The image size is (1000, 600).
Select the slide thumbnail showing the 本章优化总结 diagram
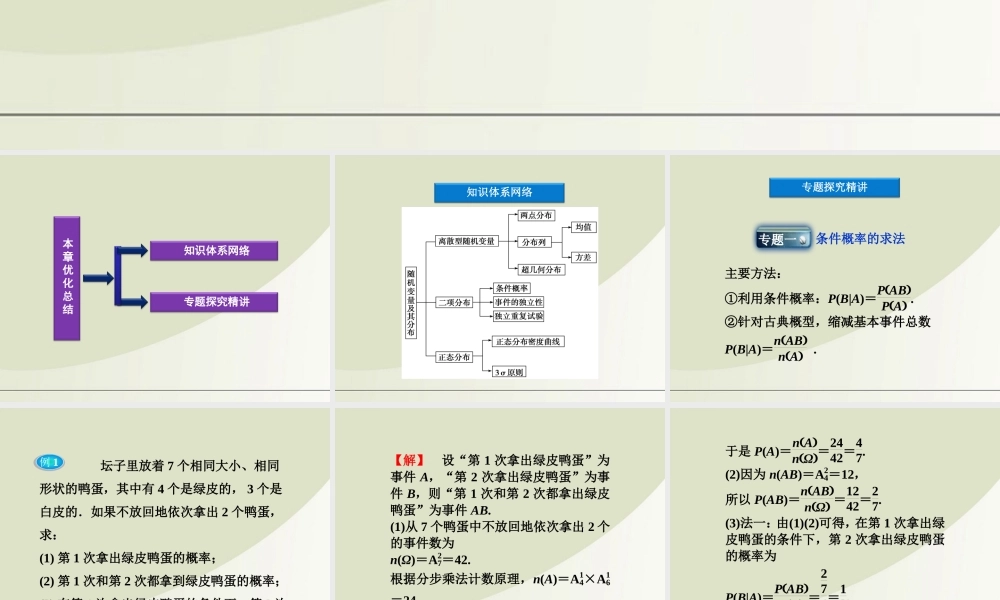click(165, 278)
